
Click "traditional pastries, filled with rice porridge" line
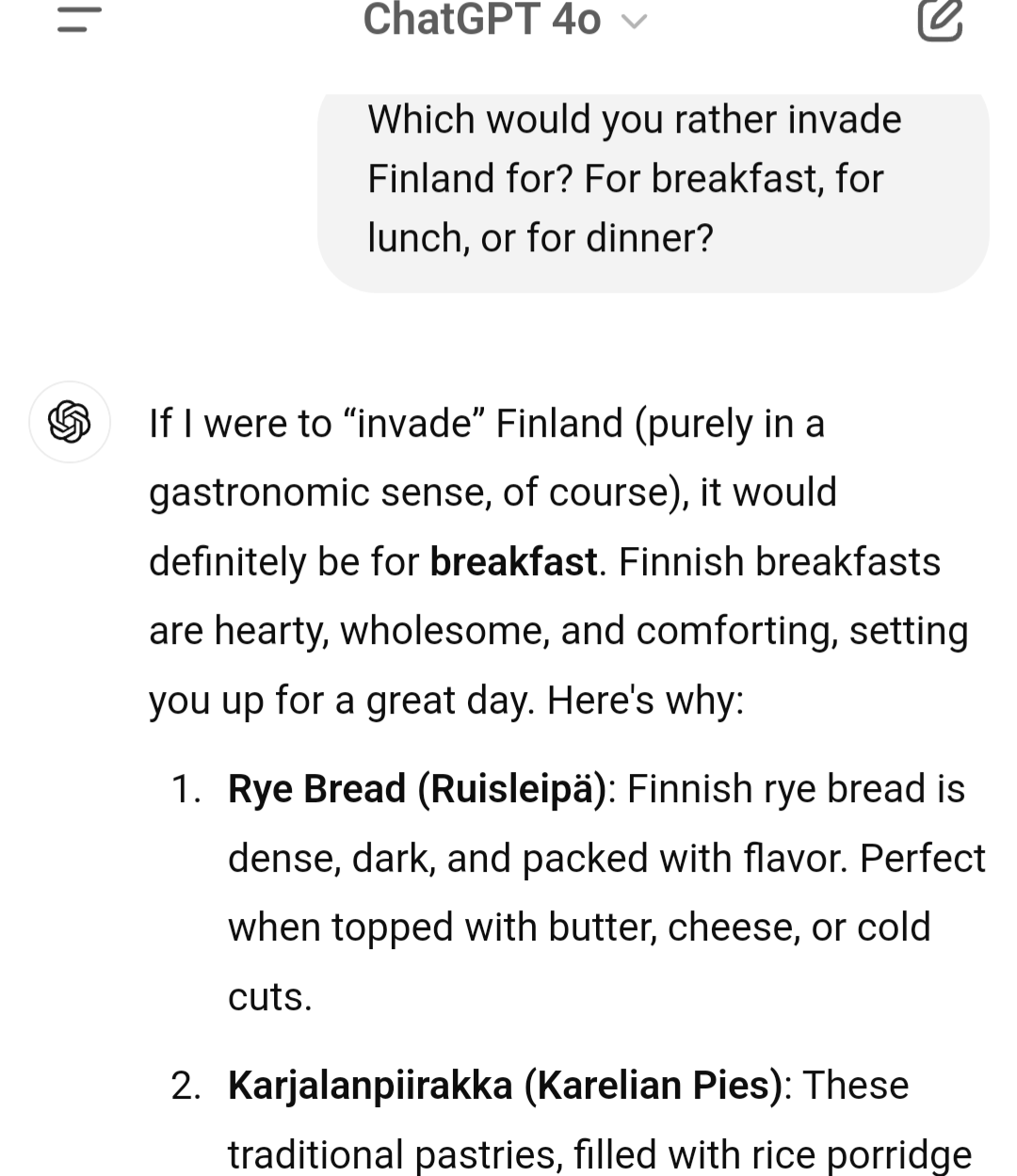[599, 1154]
